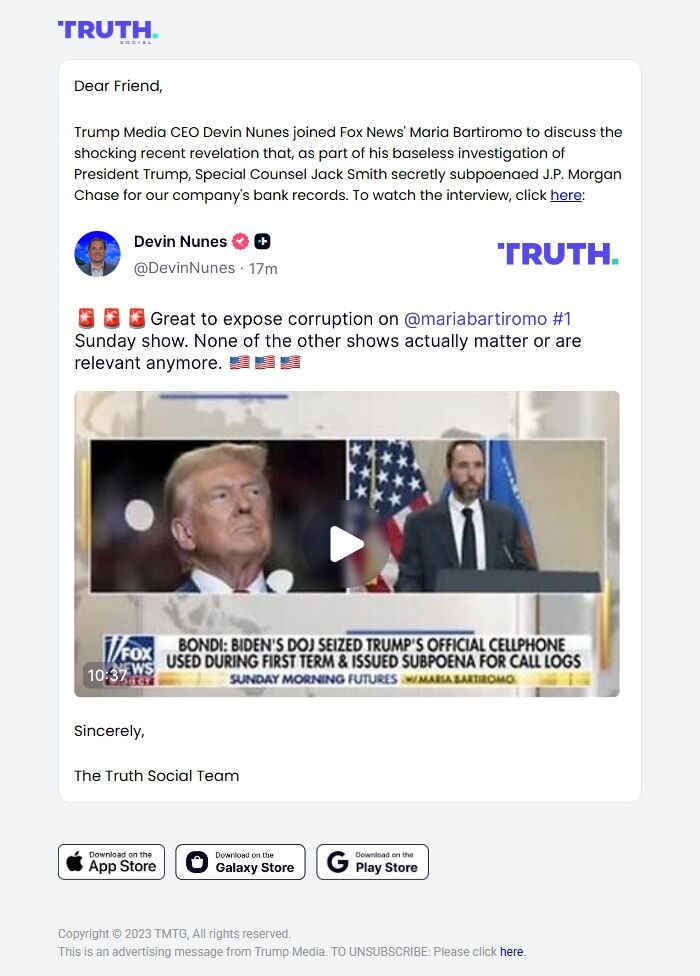Open the 'here' interview link
Screen dimensions: 700x976
point(566,195)
